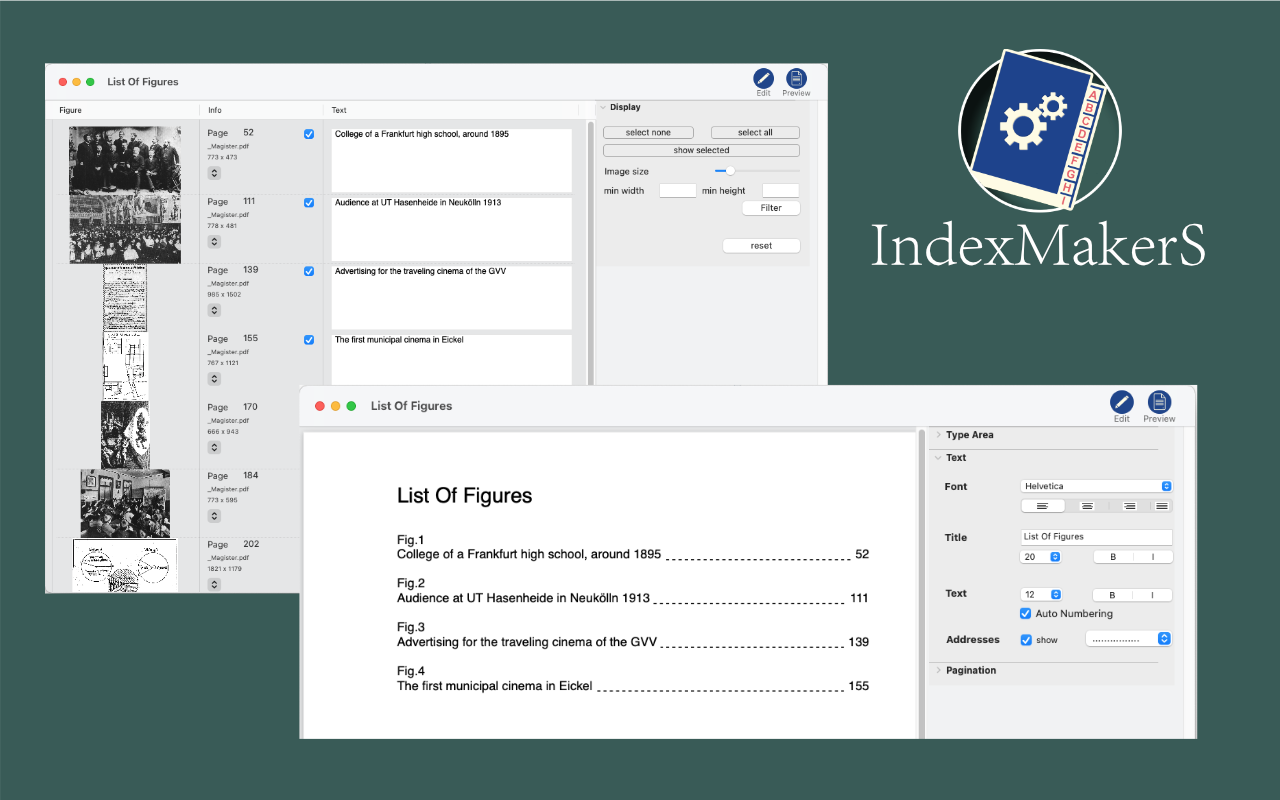Select justified text alignment
Screen dimensions: 1280x800
coord(1161,506)
